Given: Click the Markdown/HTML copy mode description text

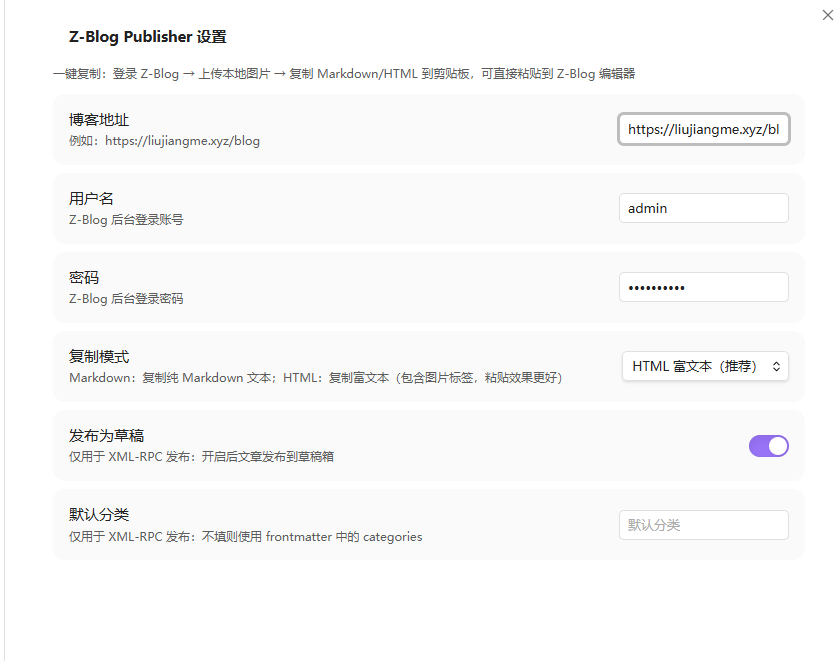Looking at the screenshot, I should (316, 378).
